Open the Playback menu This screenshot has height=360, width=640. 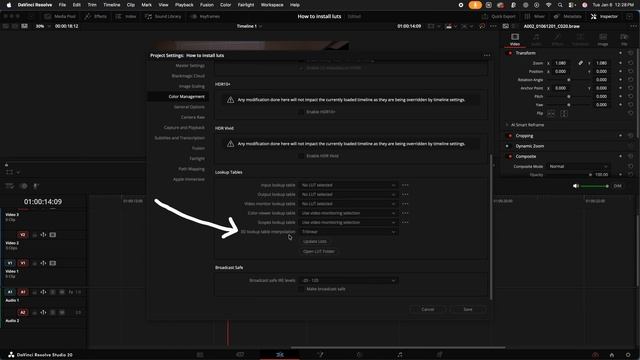coord(184,5)
